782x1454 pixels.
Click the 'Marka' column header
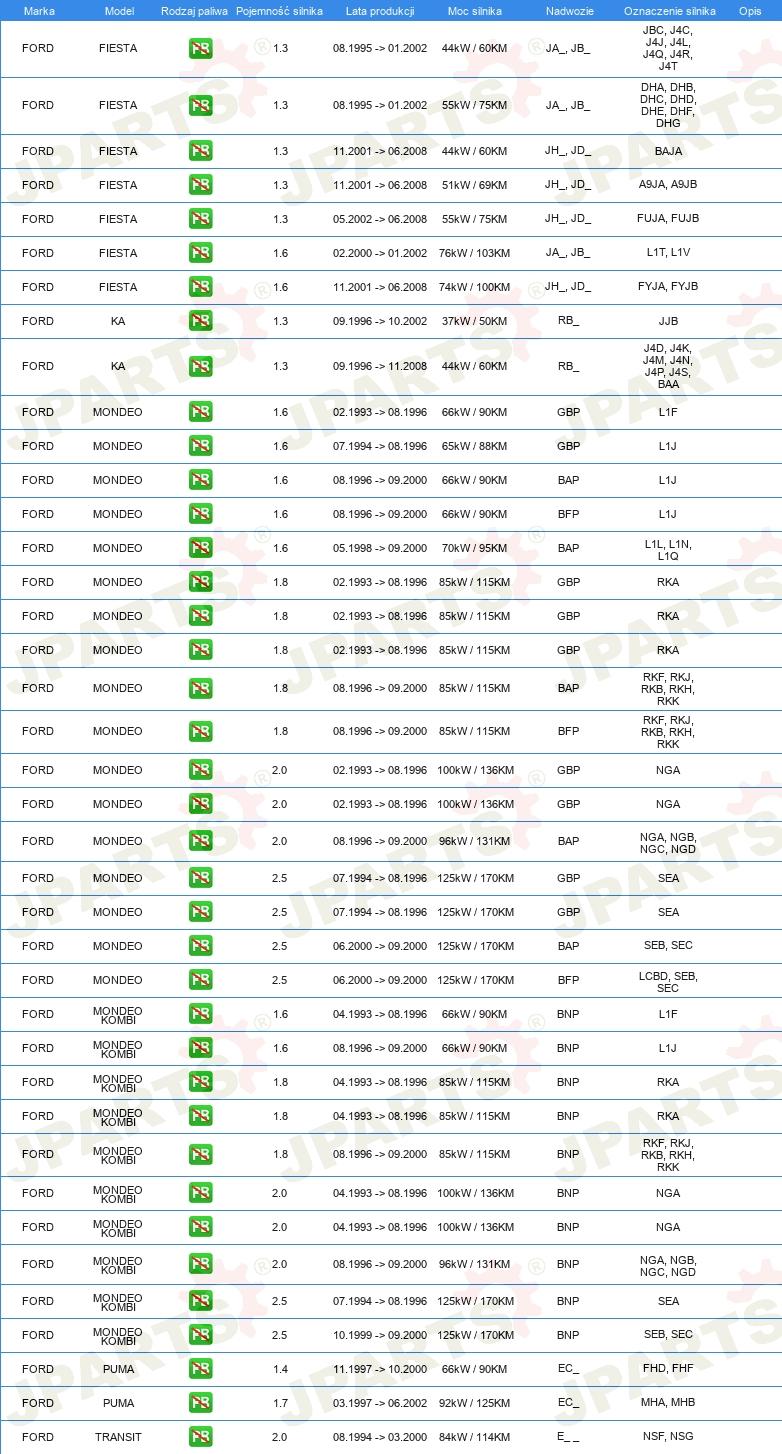[38, 10]
